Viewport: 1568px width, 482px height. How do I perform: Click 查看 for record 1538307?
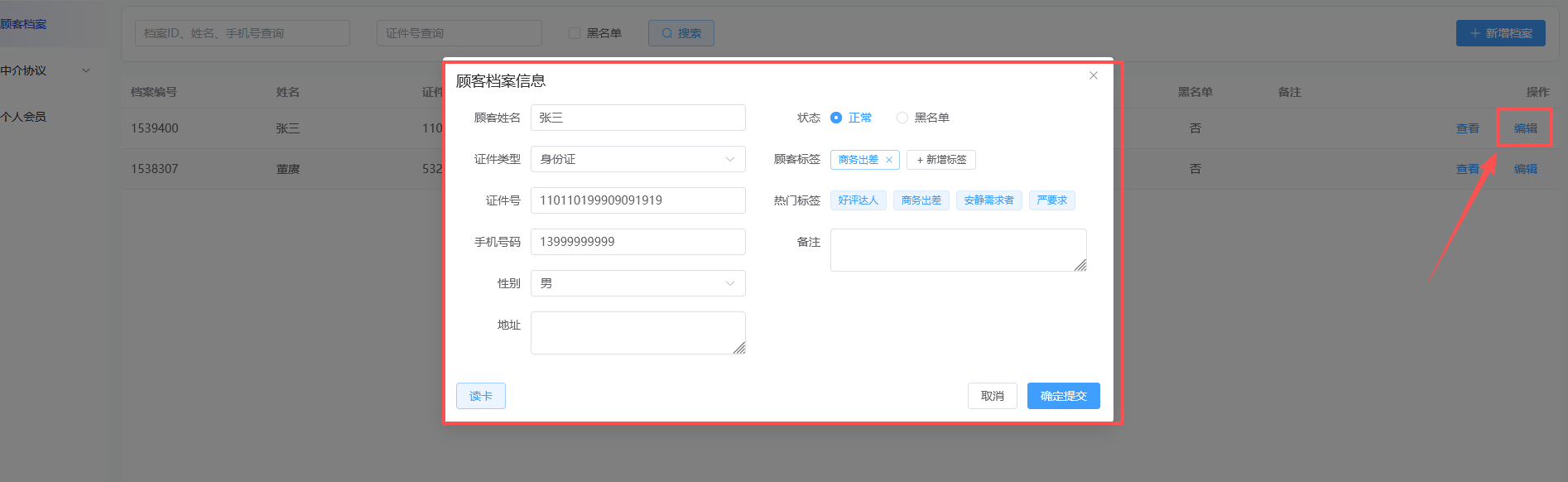tap(1468, 169)
